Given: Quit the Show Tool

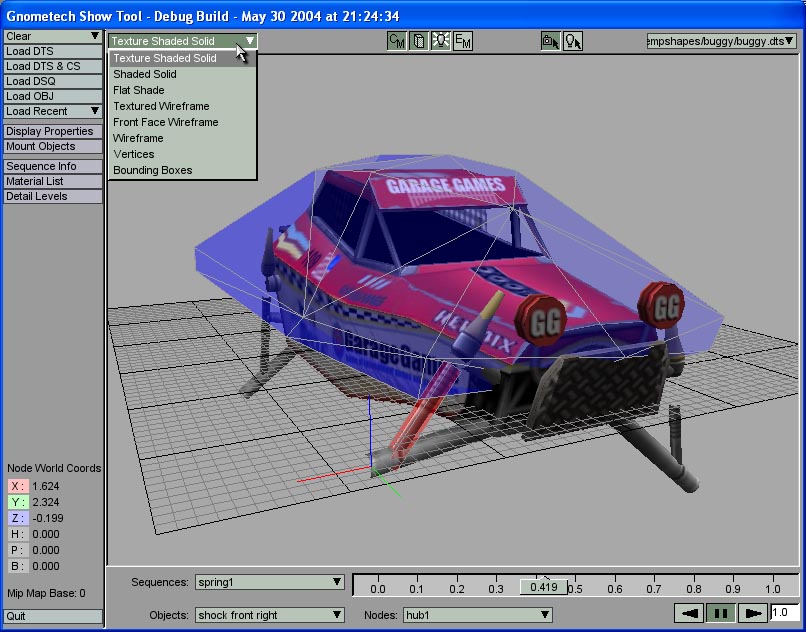Looking at the screenshot, I should click(x=52, y=616).
